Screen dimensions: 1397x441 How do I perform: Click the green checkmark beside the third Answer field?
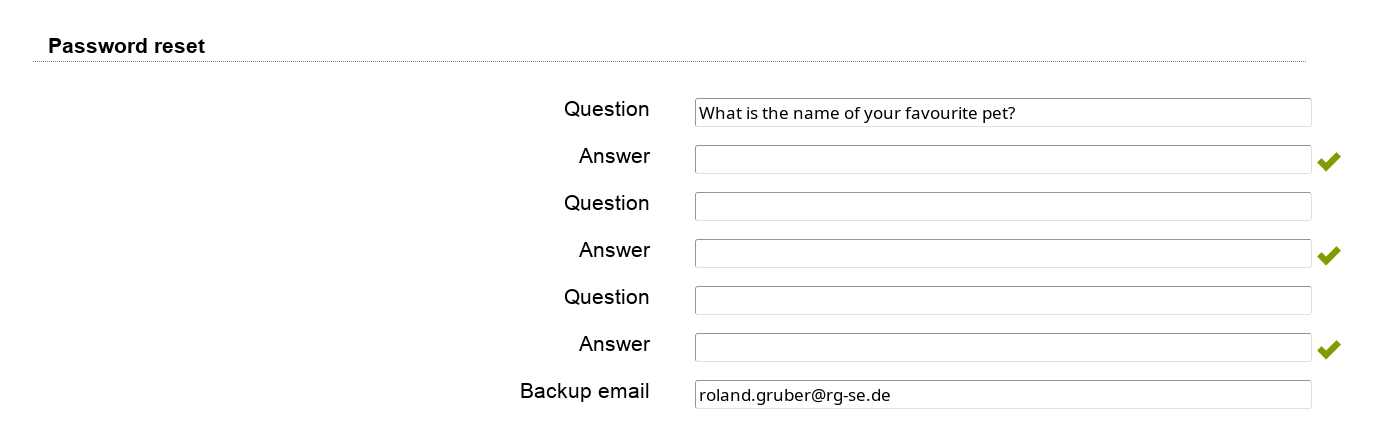click(x=1328, y=349)
